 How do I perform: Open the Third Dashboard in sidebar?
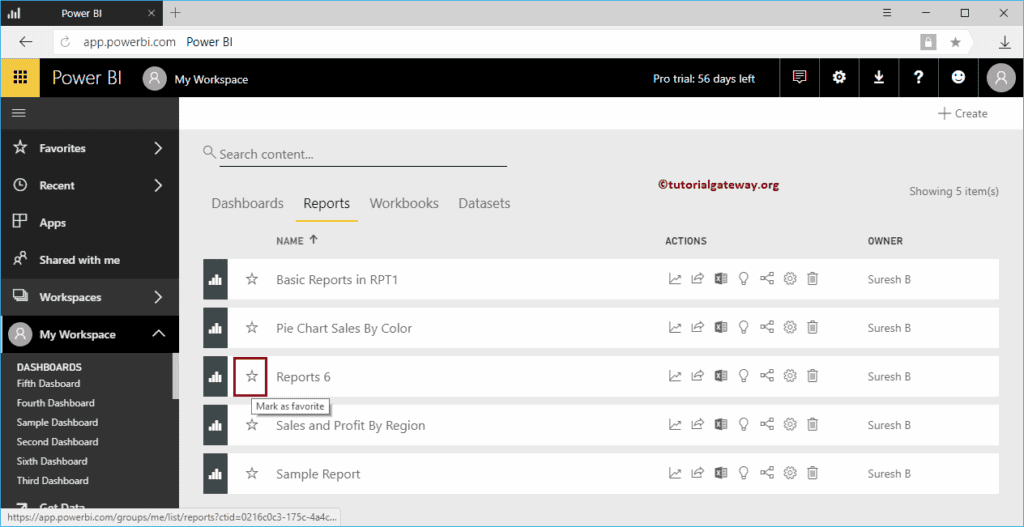(53, 481)
